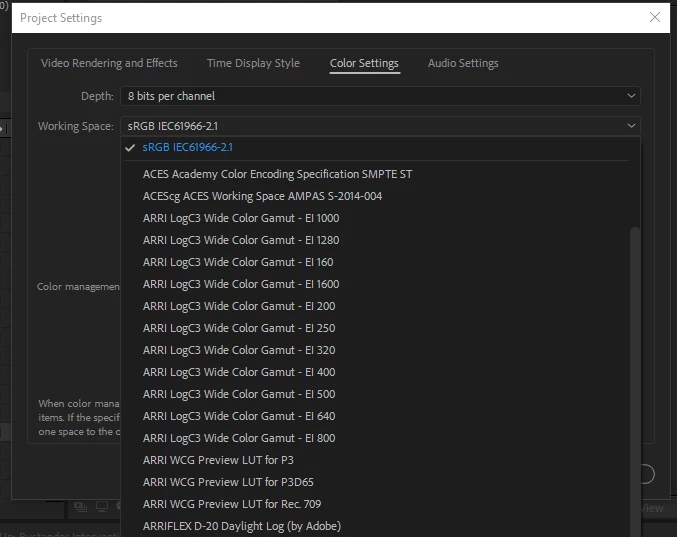Collapse the Working Space dropdown
The width and height of the screenshot is (677, 537).
[380, 126]
